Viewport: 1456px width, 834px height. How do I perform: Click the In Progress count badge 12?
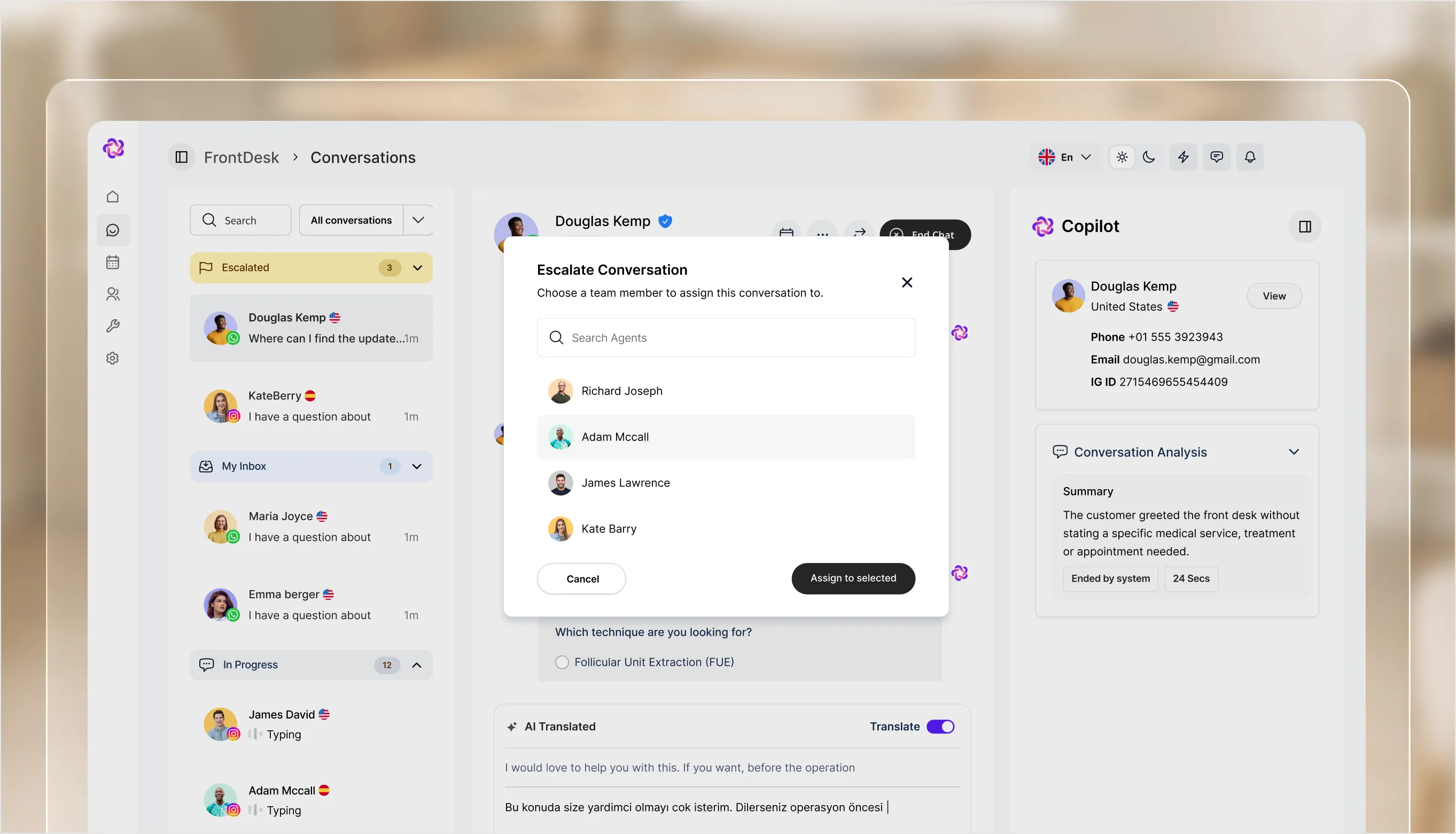(x=387, y=665)
